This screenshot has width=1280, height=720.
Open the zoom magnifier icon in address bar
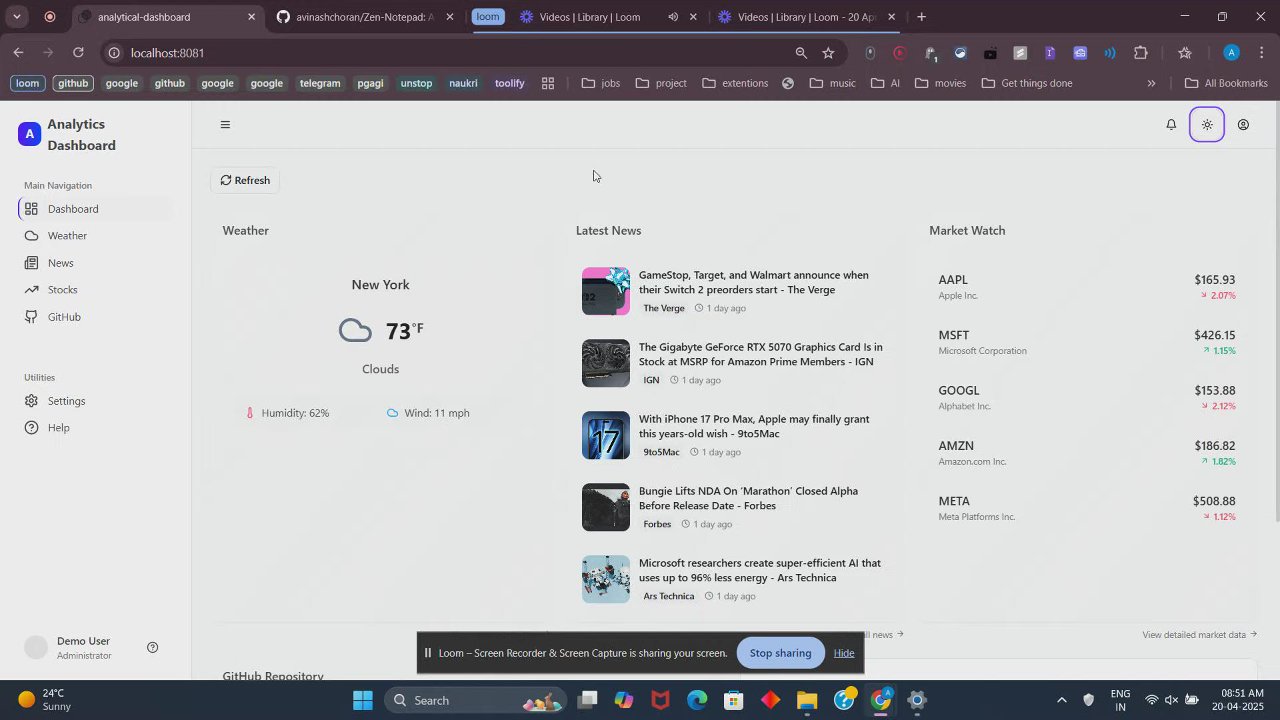[x=801, y=53]
